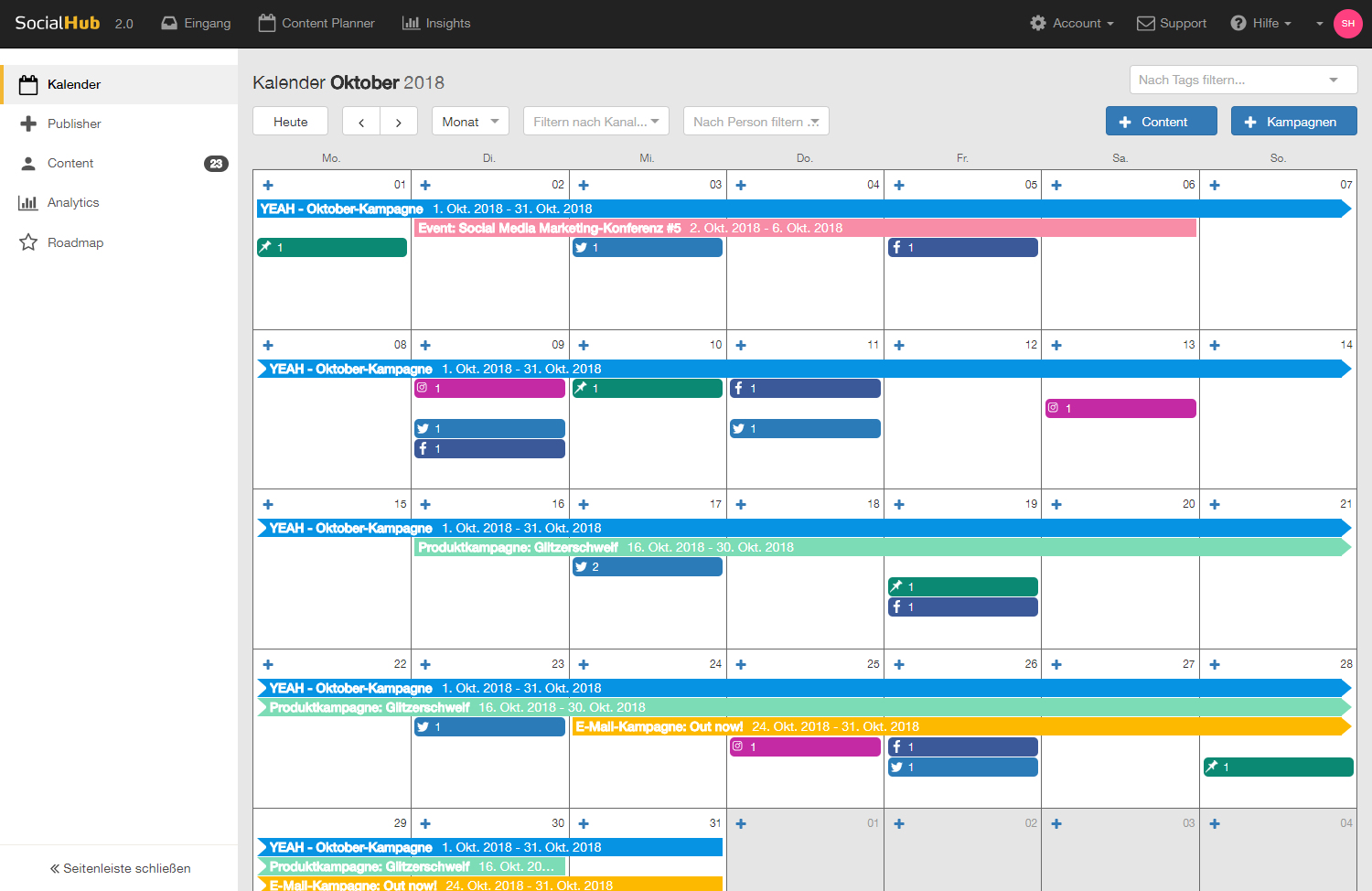Open the Monat view dropdown
This screenshot has width=1372, height=891.
470,122
